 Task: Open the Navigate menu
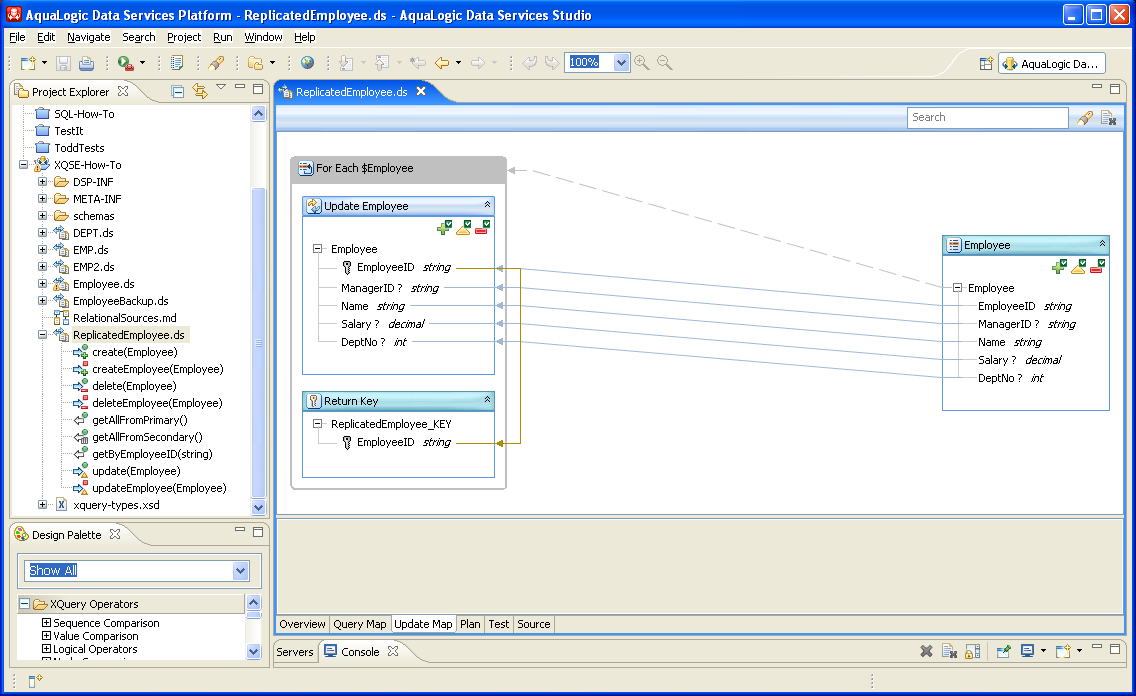click(88, 37)
